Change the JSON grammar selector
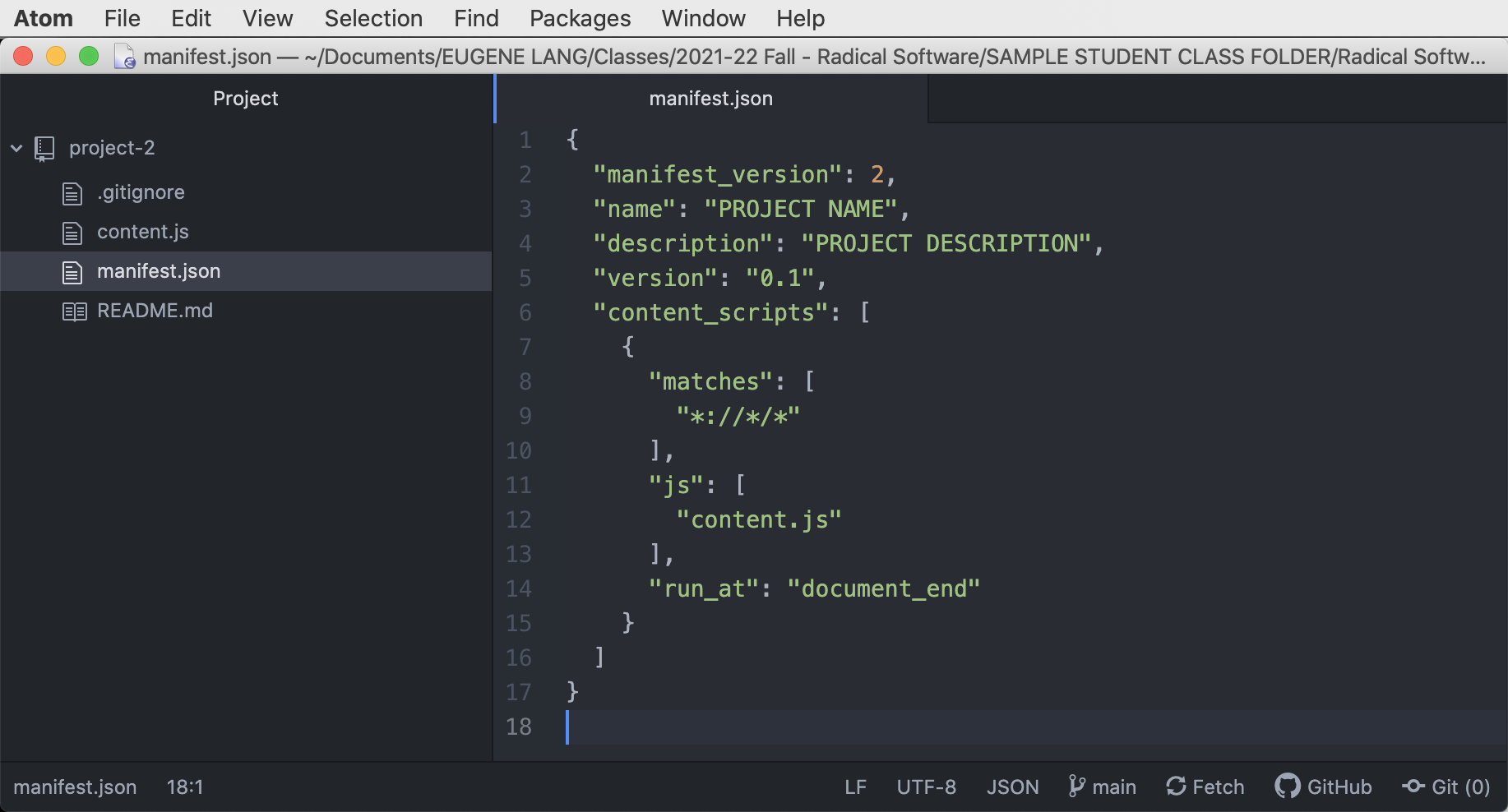The image size is (1508, 812). (1012, 787)
